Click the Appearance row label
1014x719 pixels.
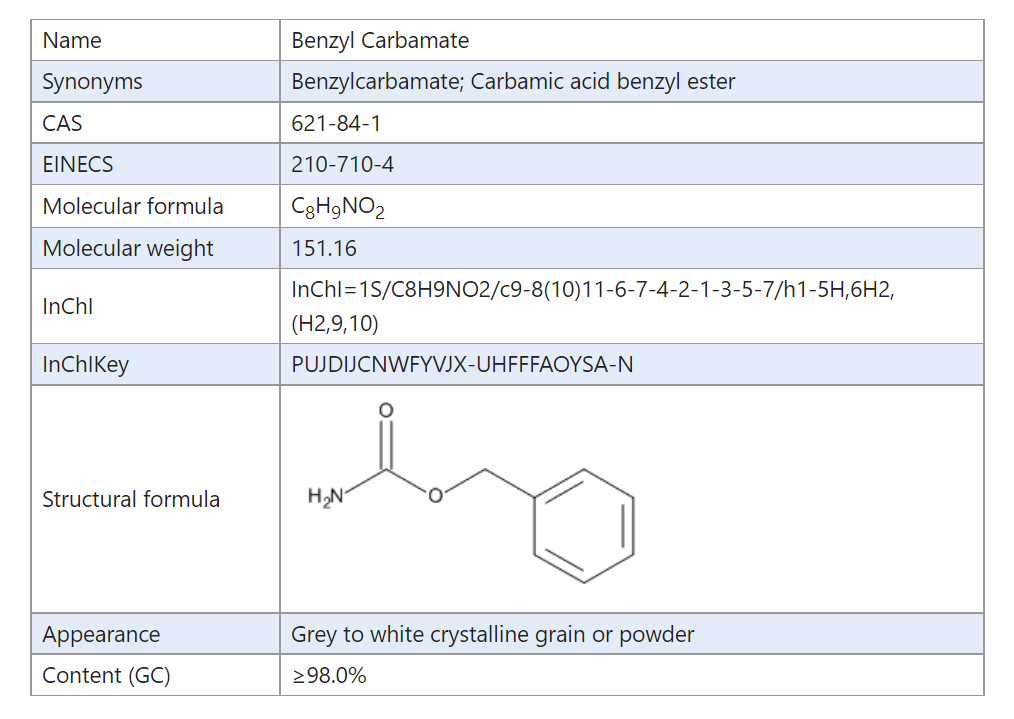[x=101, y=635]
